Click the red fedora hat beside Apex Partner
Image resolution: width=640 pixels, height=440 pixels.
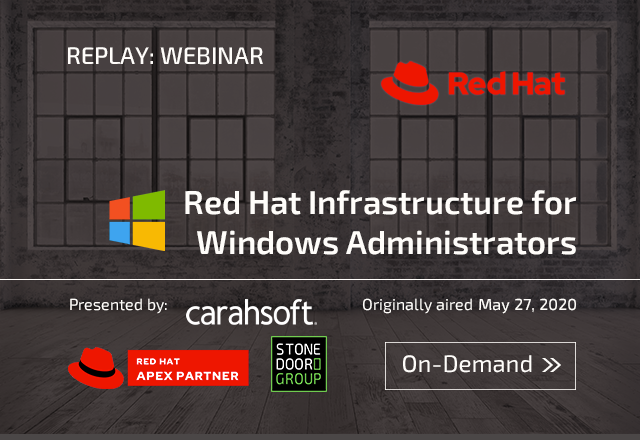[96, 368]
